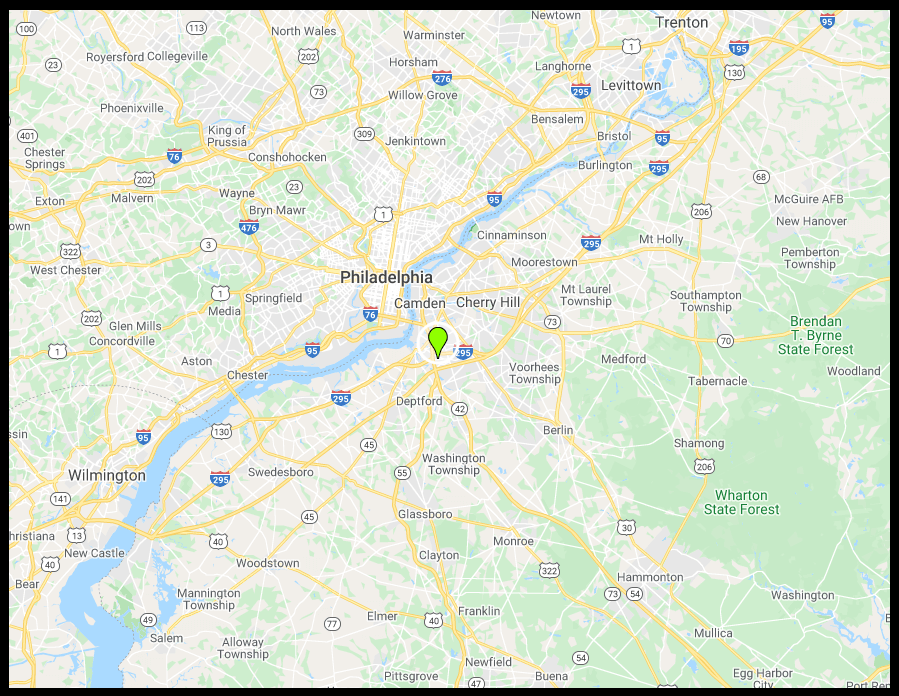Click the Brendan T. Byrne State Forest label

pos(815,335)
